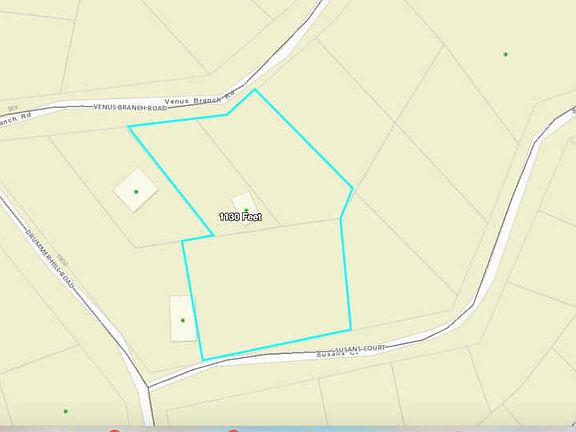Viewport: 576px width, 432px height.
Task: Click the green point marker in the top-right parcel
Action: pyautogui.click(x=506, y=54)
